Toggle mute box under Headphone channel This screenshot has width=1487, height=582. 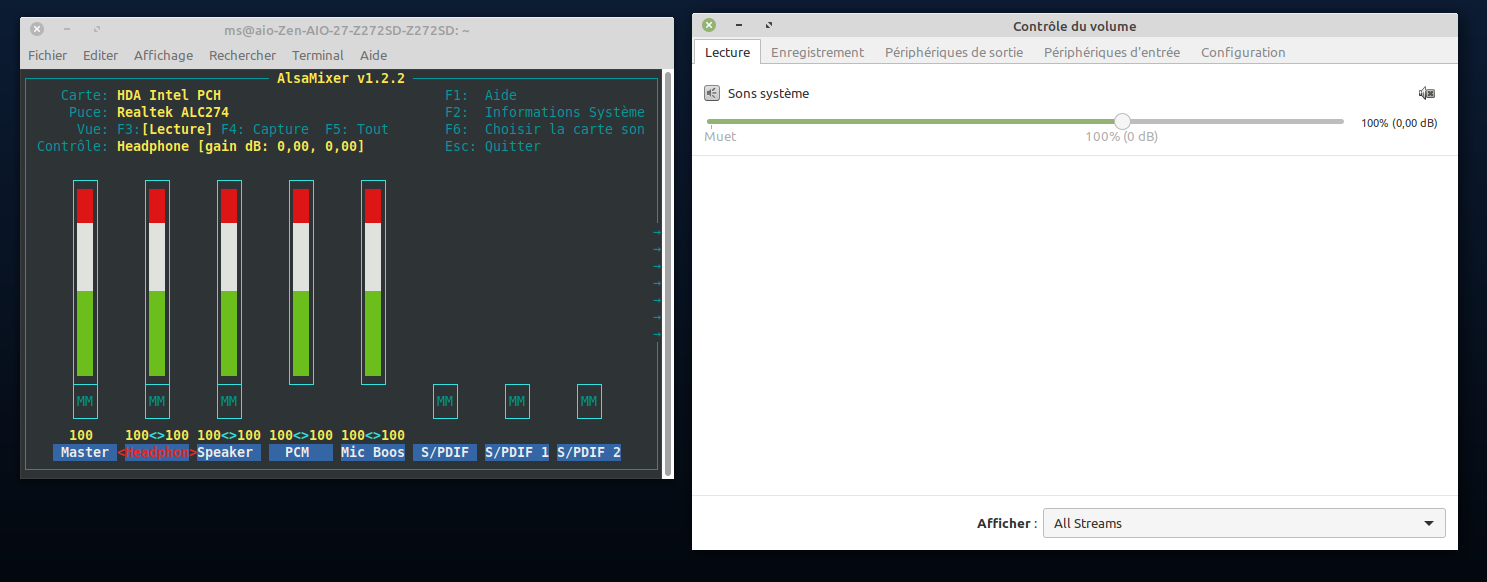tap(157, 401)
